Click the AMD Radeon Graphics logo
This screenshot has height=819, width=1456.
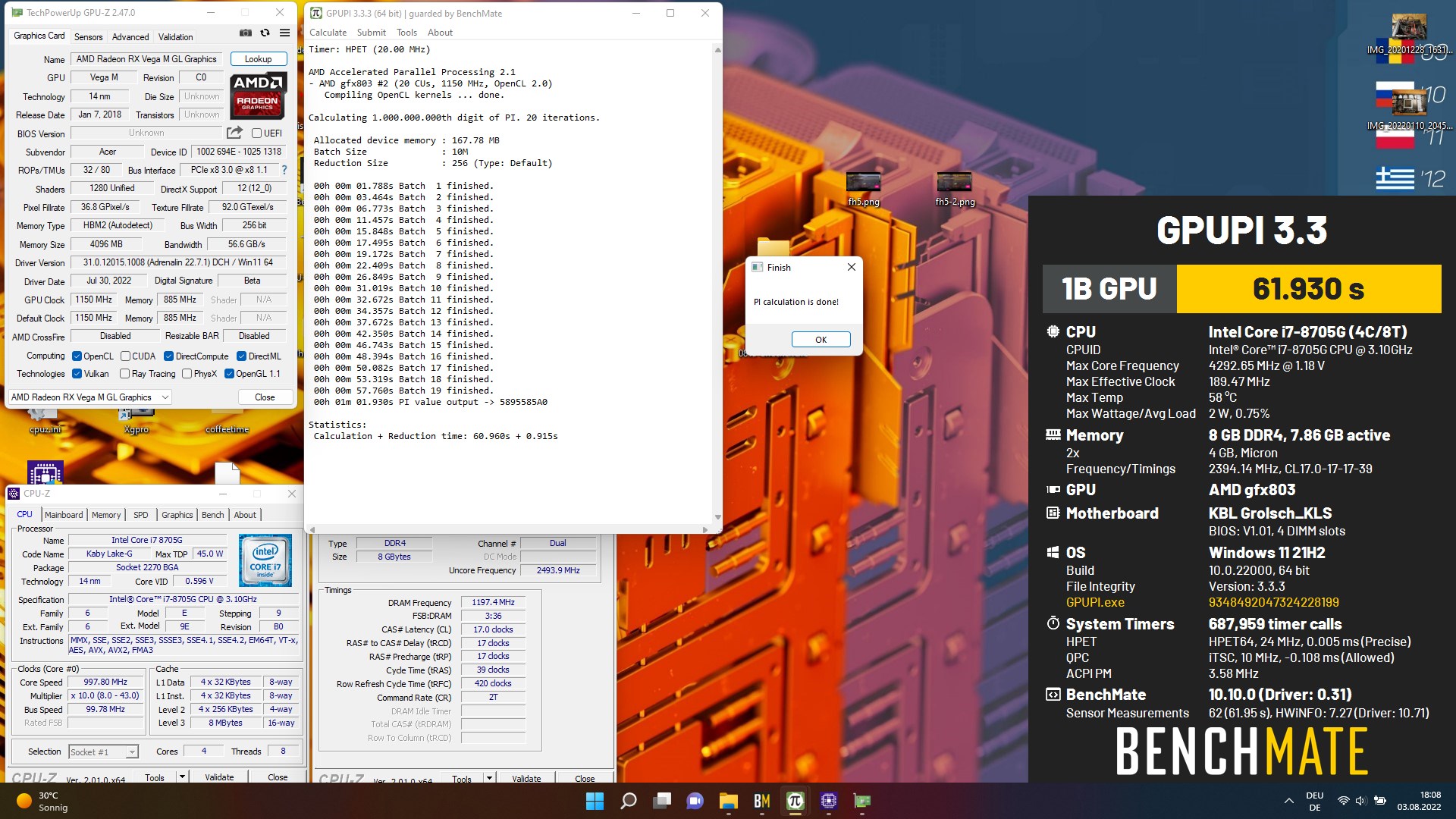pos(259,96)
